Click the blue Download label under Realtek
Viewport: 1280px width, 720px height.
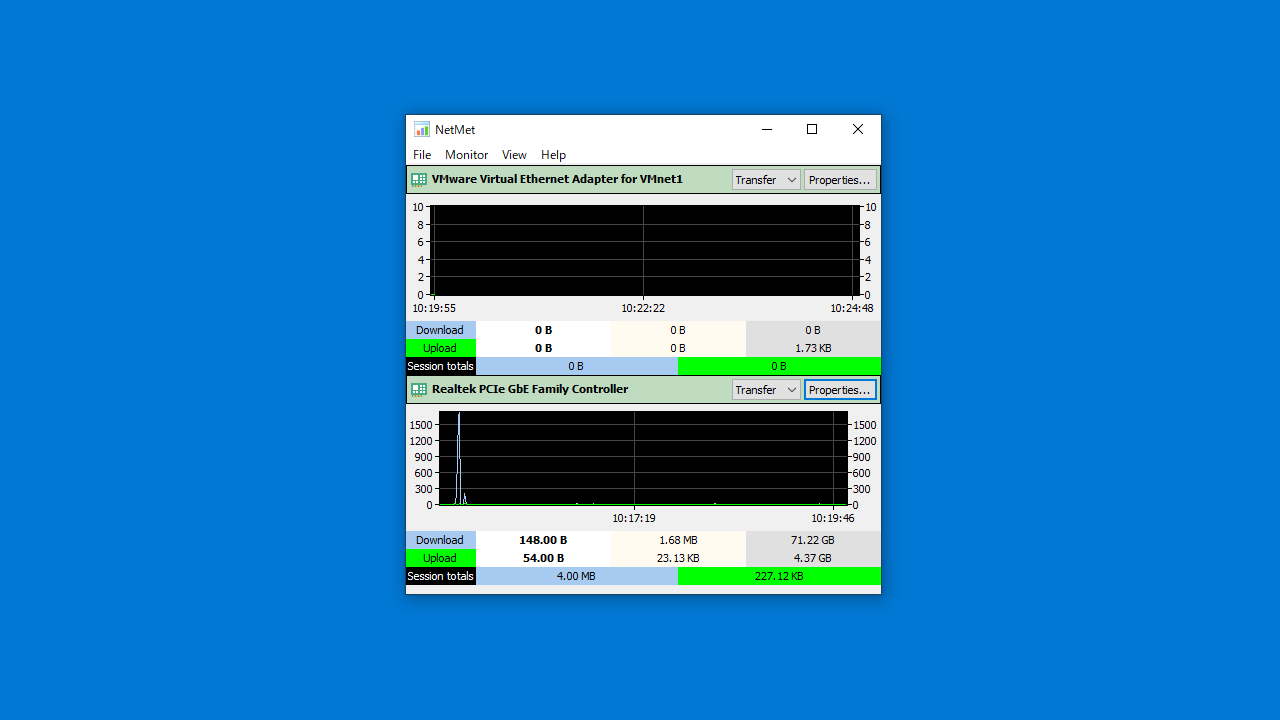(x=440, y=540)
